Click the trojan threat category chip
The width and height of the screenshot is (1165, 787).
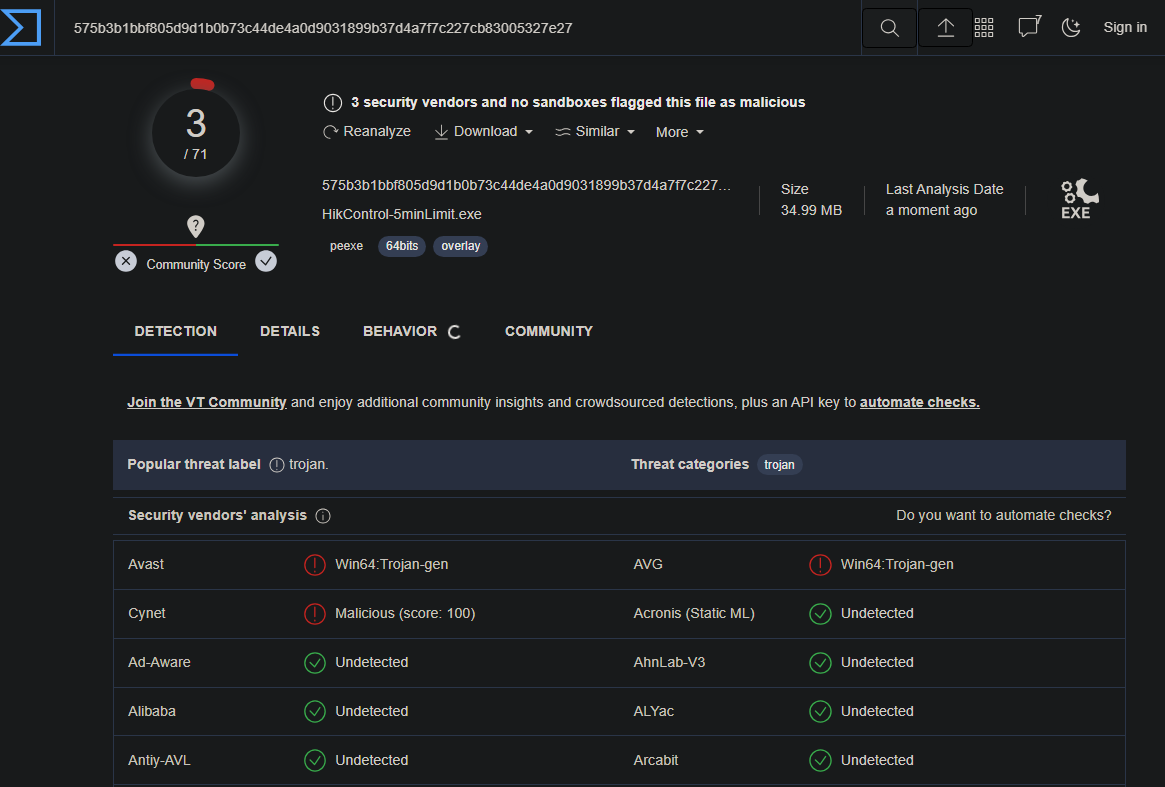pyautogui.click(x=779, y=464)
